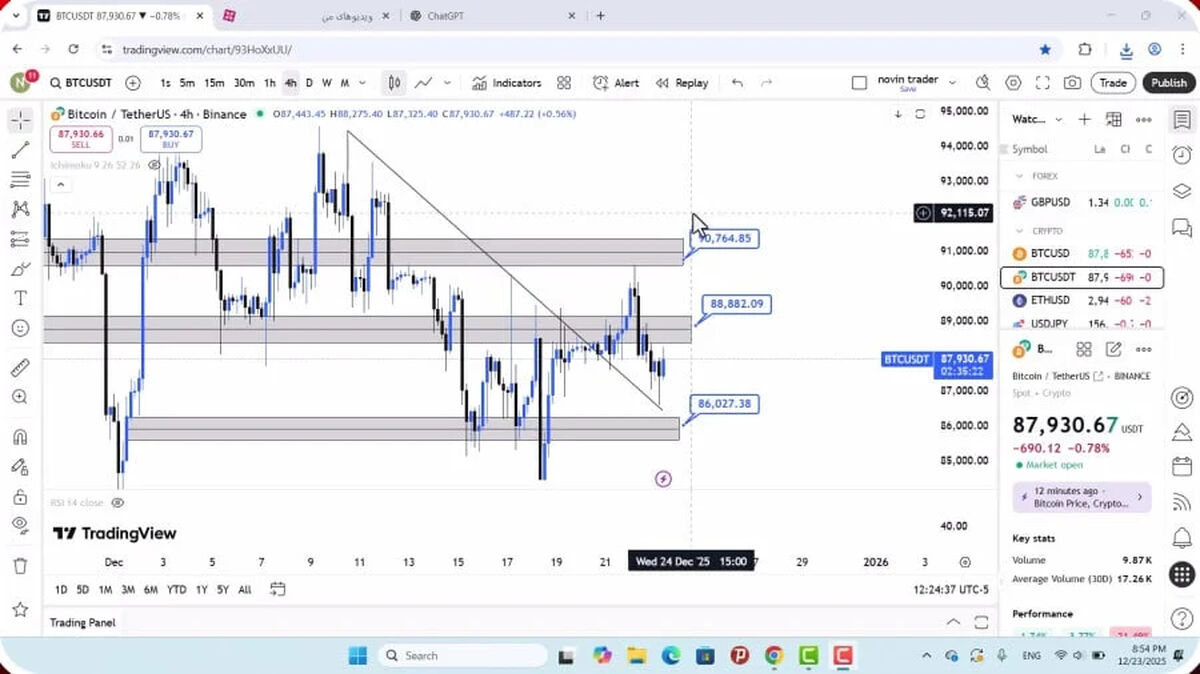Open chart type candles selector
The width and height of the screenshot is (1200, 674).
[395, 83]
